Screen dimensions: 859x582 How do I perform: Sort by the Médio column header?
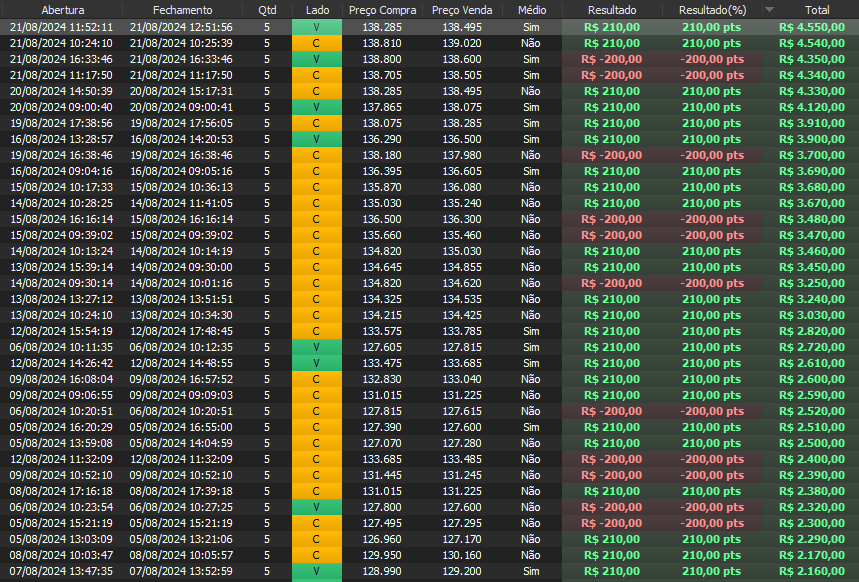pos(531,10)
